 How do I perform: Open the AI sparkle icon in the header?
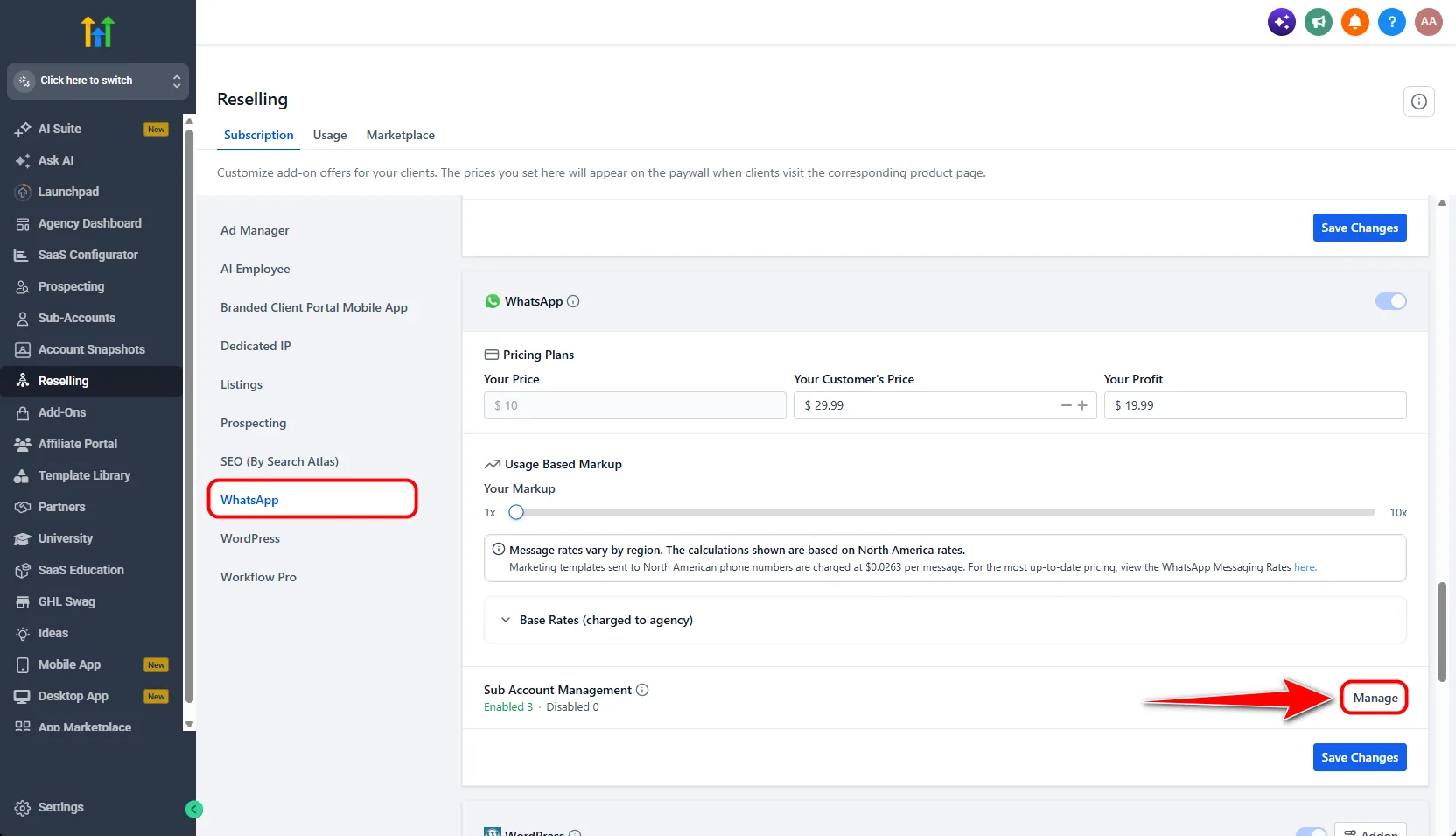(x=1282, y=22)
